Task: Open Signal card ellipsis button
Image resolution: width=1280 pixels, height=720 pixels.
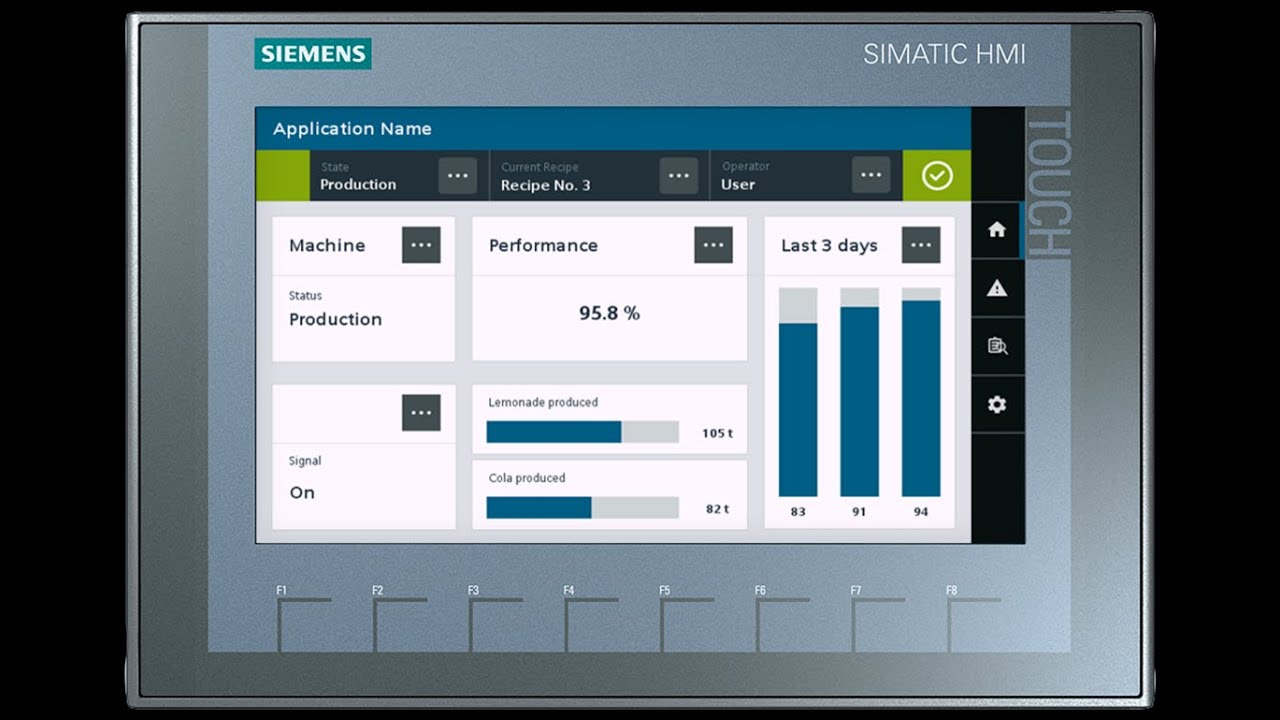Action: (x=421, y=412)
